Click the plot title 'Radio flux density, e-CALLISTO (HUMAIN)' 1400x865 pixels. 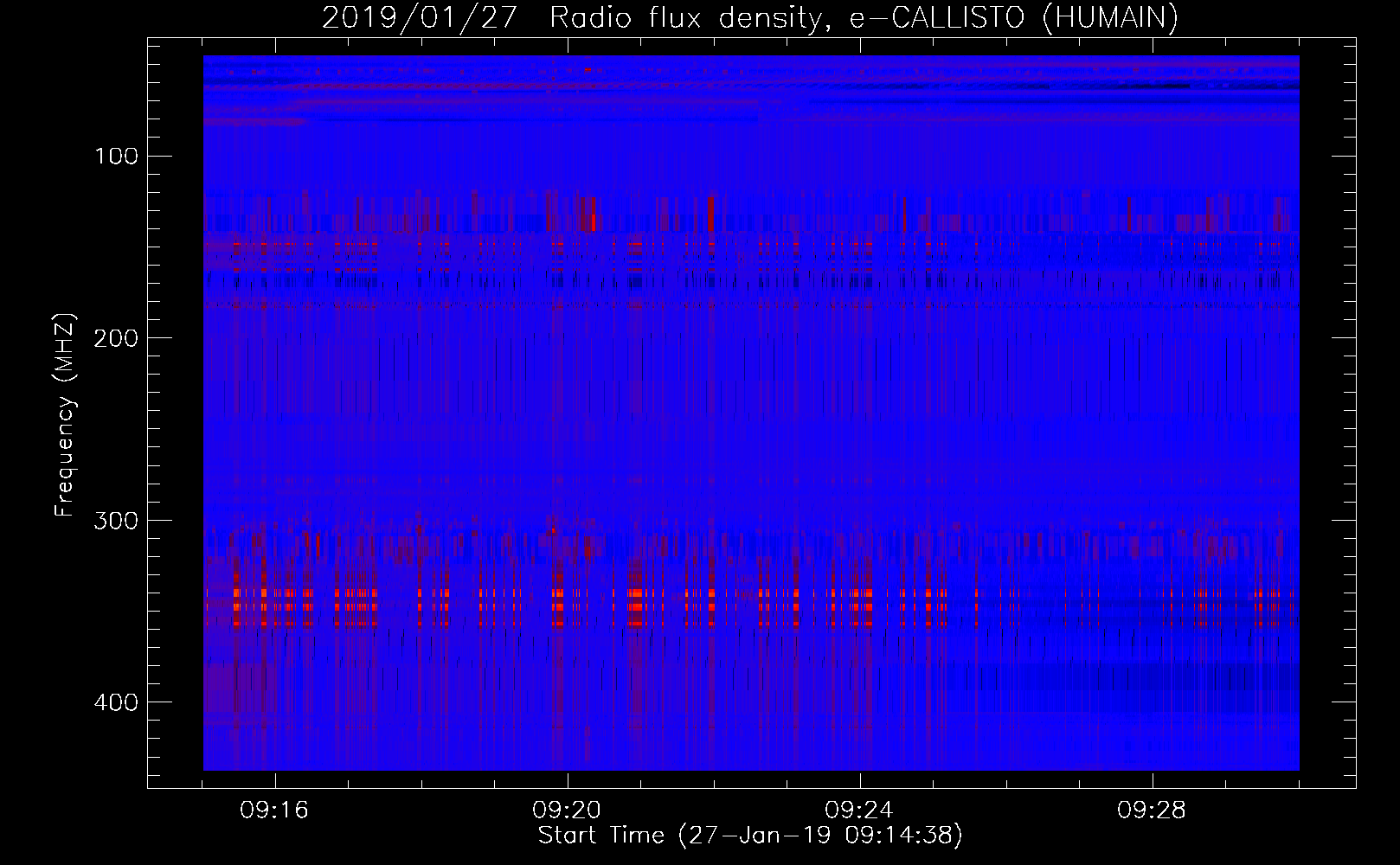click(x=864, y=17)
